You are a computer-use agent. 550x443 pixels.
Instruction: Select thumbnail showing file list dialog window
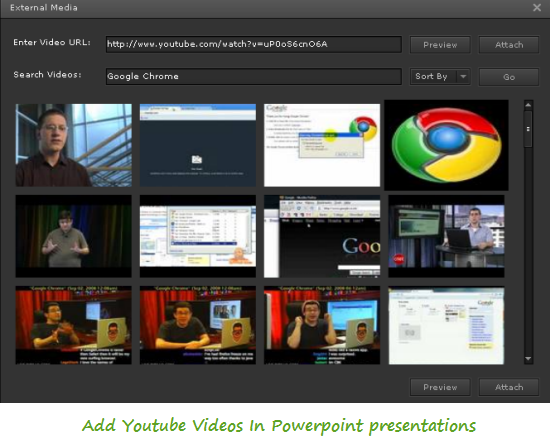(198, 236)
